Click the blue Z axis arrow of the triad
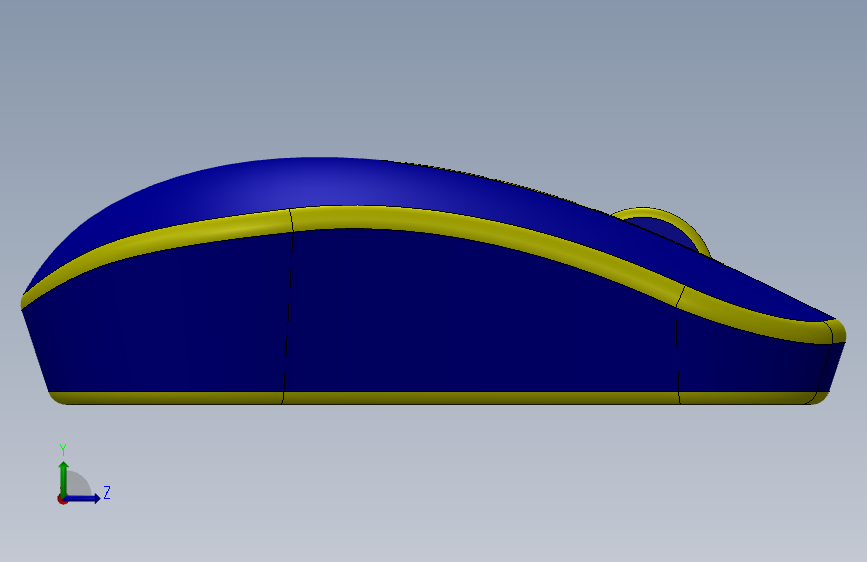867x562 pixels. (x=83, y=498)
